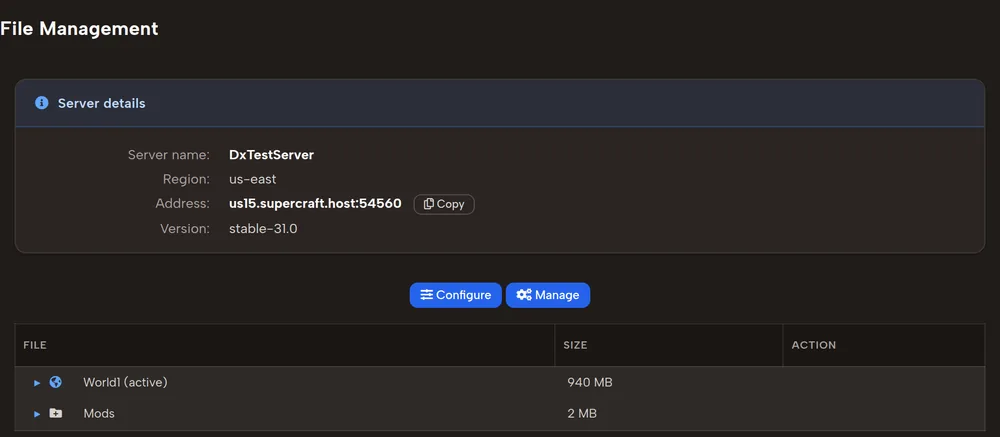
Task: Click the stable-31.0 version value
Action: 263,228
